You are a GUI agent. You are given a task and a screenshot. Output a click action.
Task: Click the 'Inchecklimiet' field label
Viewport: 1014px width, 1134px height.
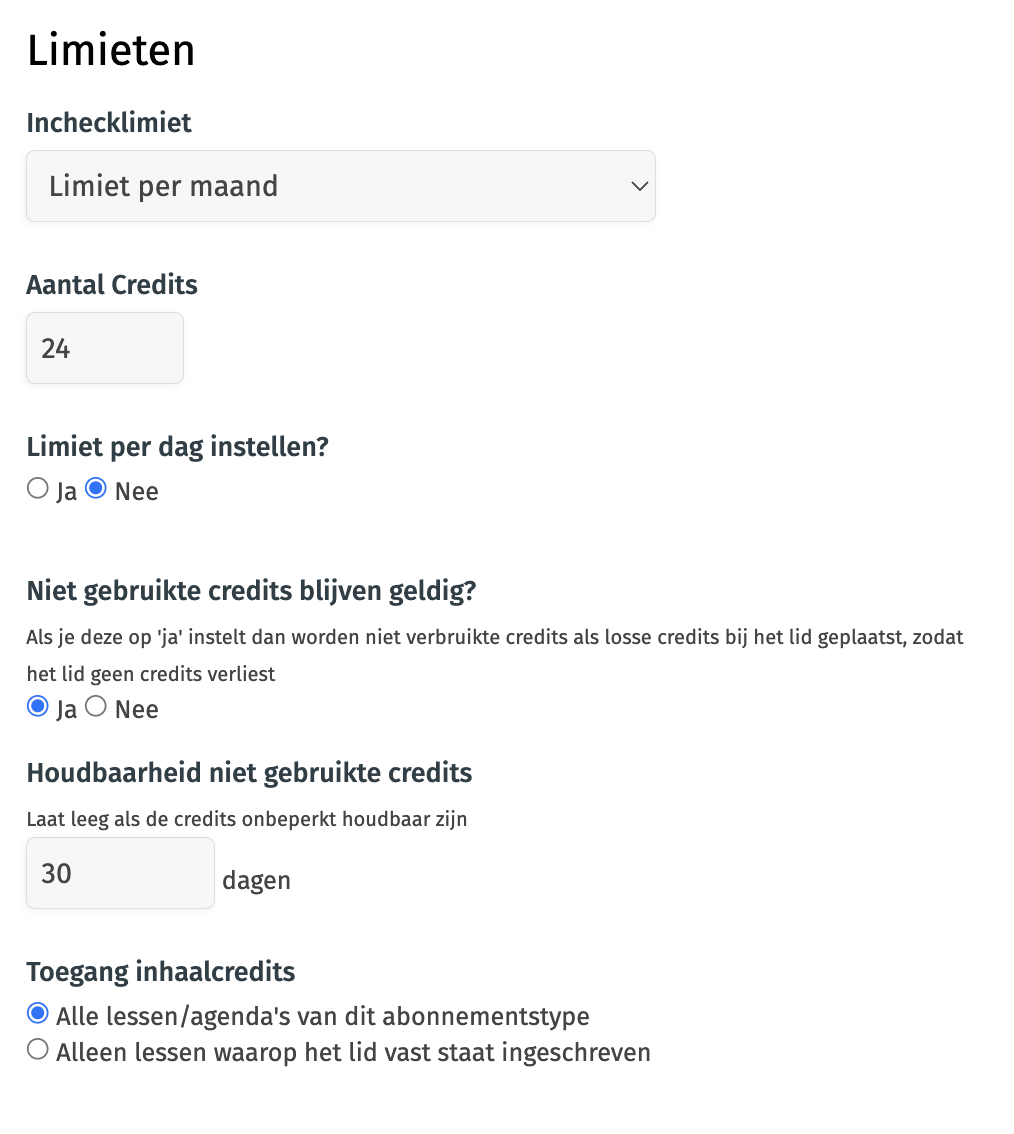(x=109, y=123)
